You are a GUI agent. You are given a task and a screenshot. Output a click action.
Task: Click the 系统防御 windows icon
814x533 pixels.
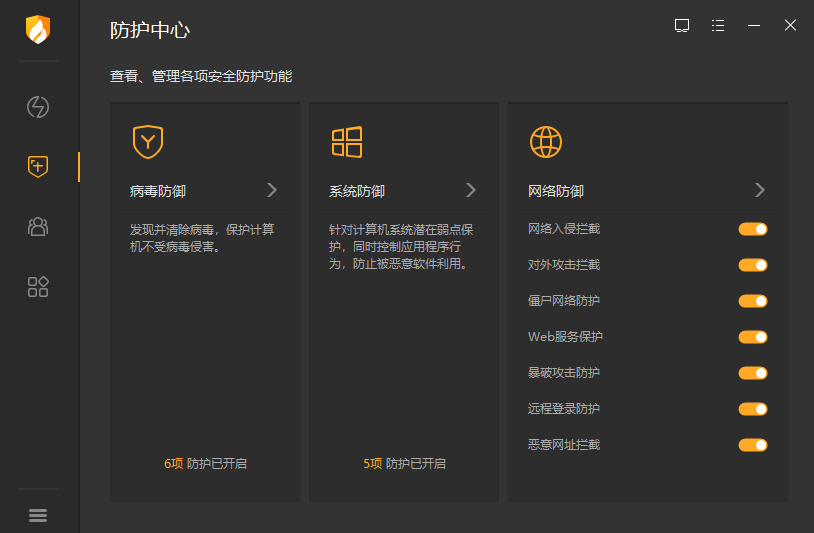(x=346, y=142)
